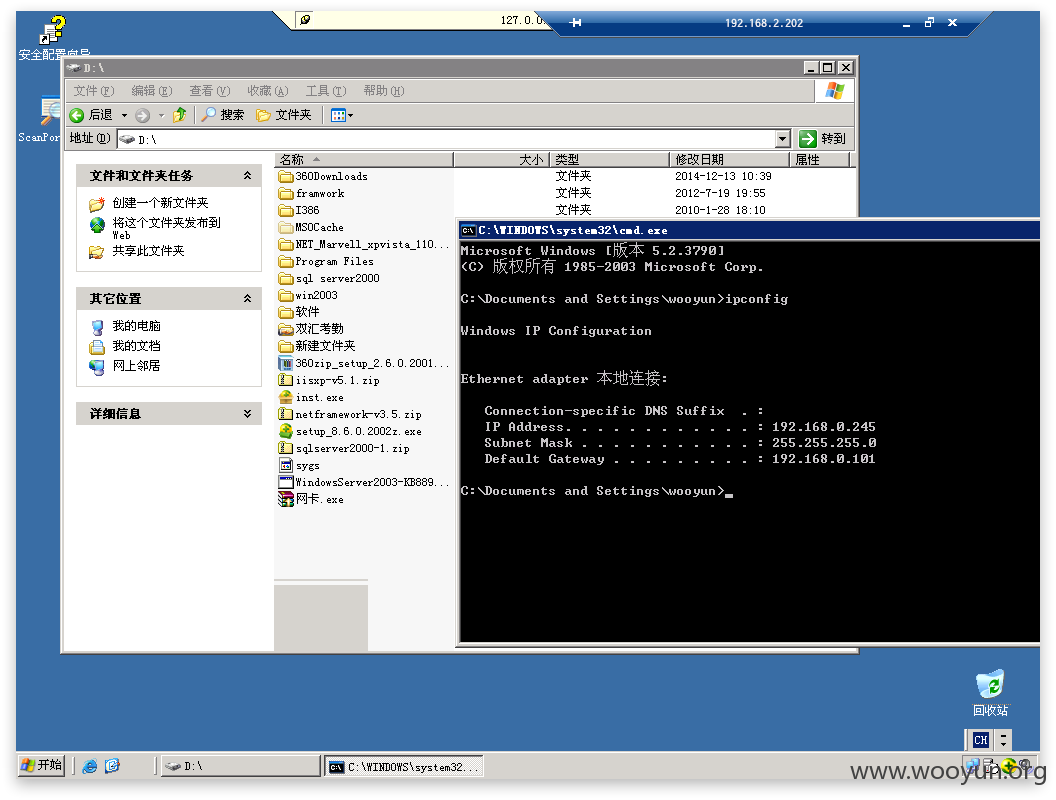The width and height of the screenshot is (1056, 800).
Task: Click the Go (转到) button
Action: click(x=822, y=139)
